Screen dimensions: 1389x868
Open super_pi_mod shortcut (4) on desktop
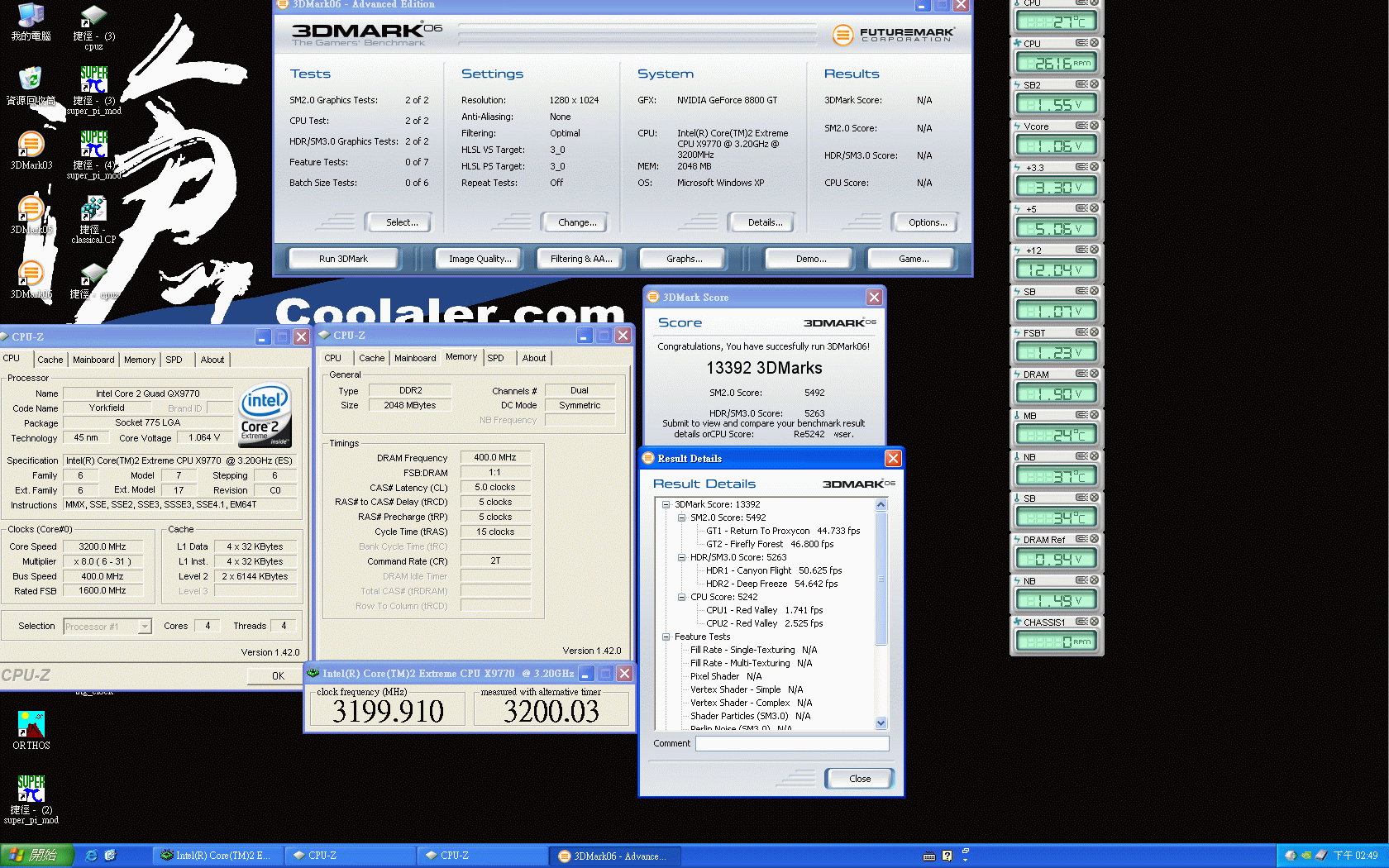[93, 155]
